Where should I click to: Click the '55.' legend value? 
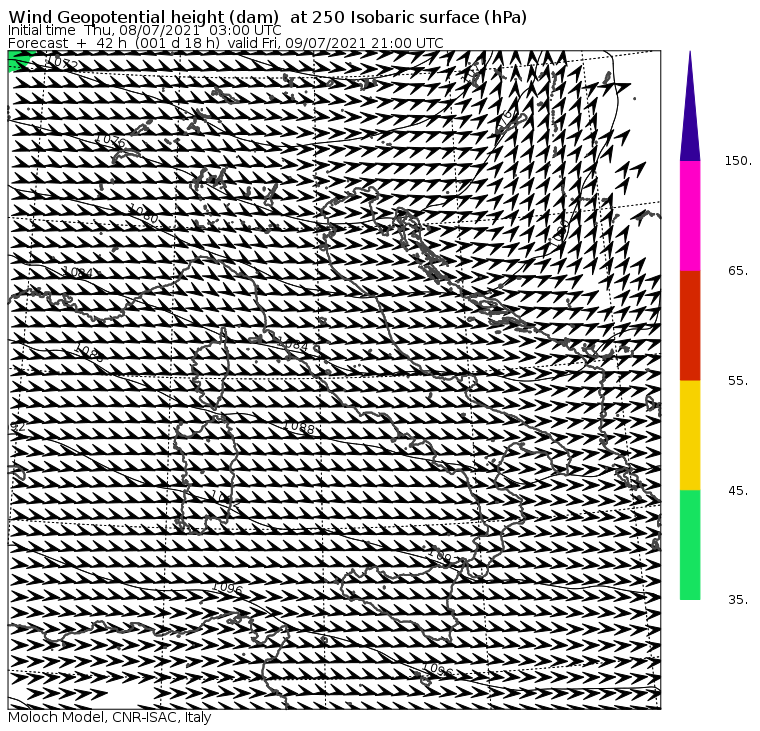click(x=738, y=381)
